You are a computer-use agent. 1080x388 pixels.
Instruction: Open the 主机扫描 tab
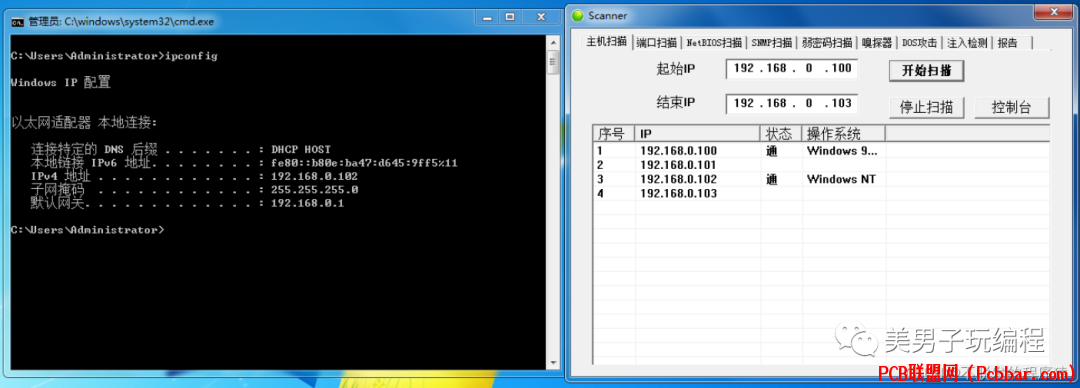(x=606, y=42)
